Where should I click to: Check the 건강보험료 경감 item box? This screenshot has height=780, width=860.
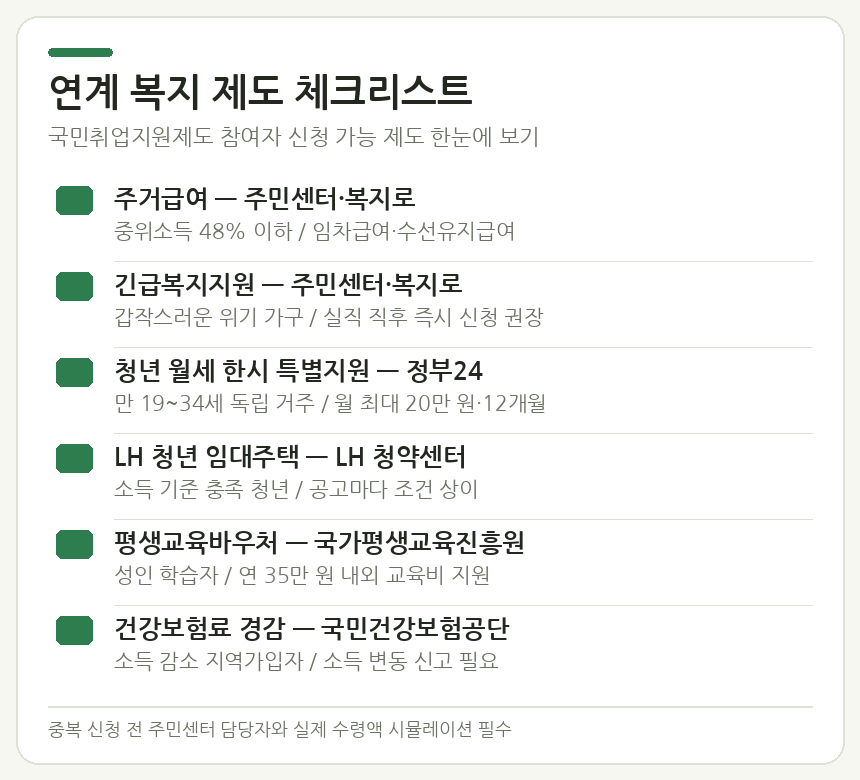75,630
